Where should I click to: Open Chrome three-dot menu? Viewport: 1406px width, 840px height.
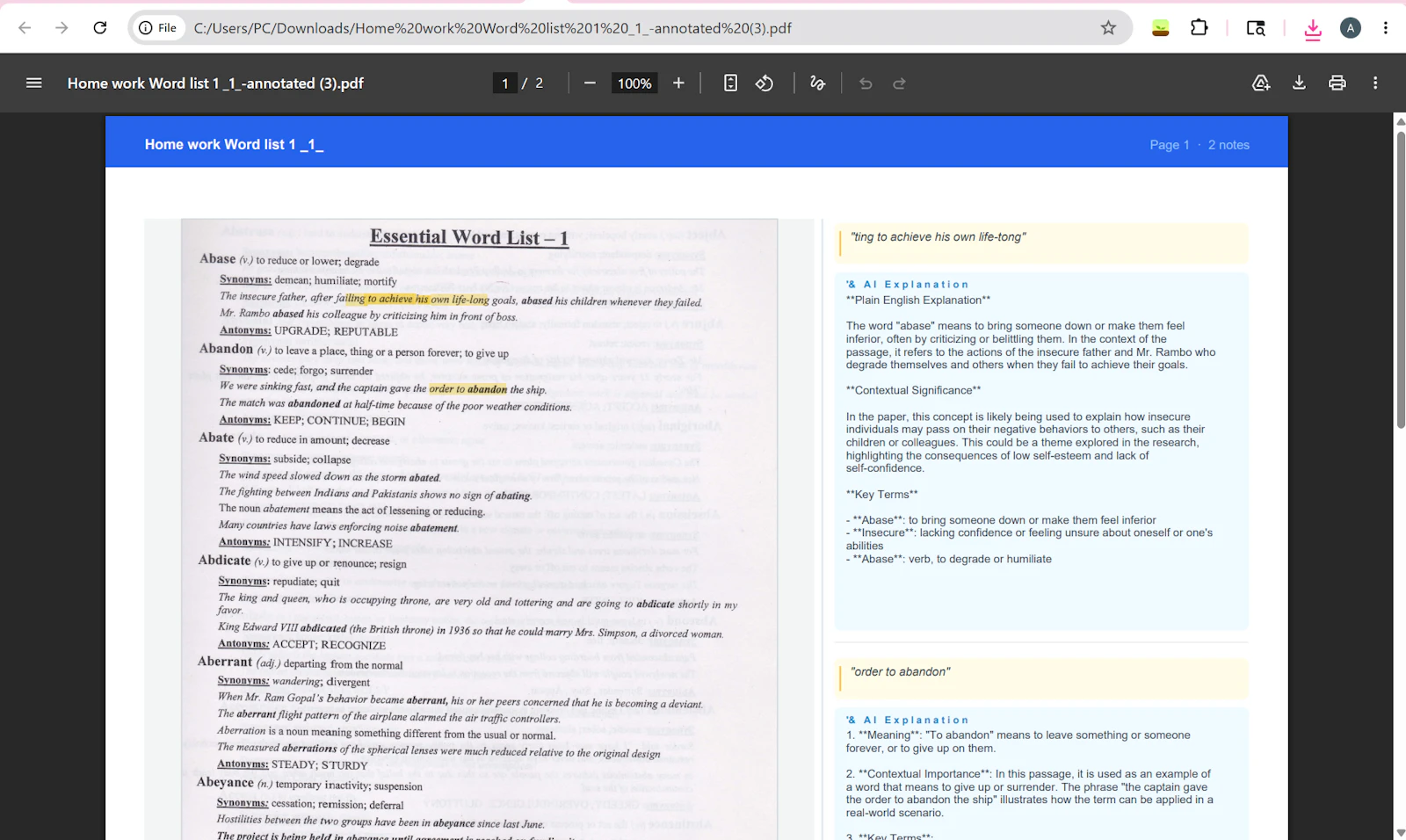coord(1386,28)
